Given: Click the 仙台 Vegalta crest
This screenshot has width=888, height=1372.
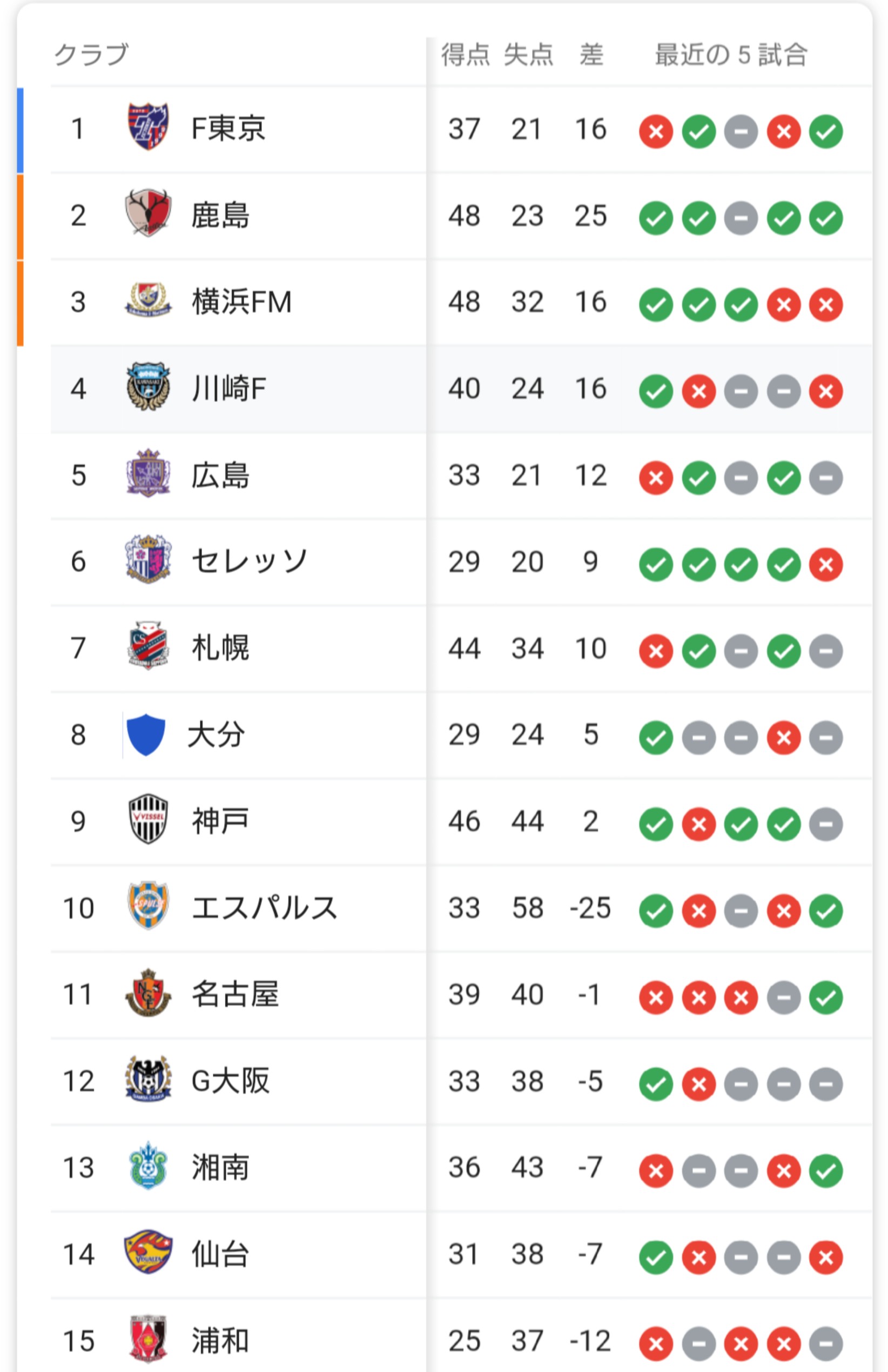Looking at the screenshot, I should pyautogui.click(x=148, y=1253).
